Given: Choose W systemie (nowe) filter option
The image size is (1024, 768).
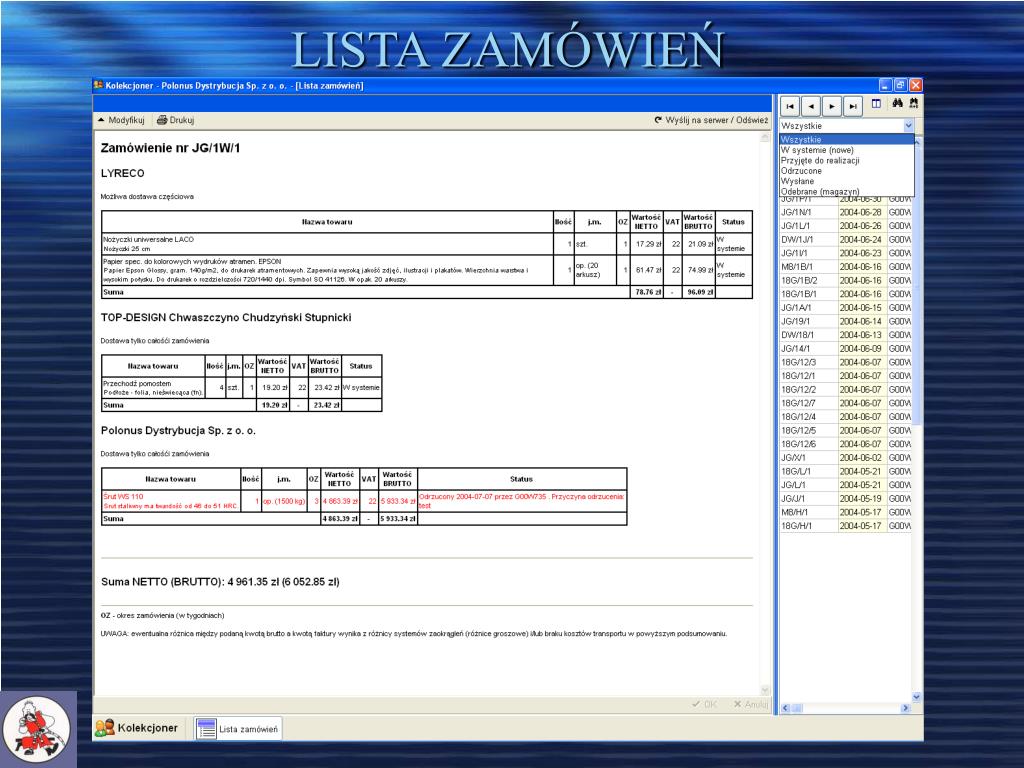Looking at the screenshot, I should pos(846,150).
